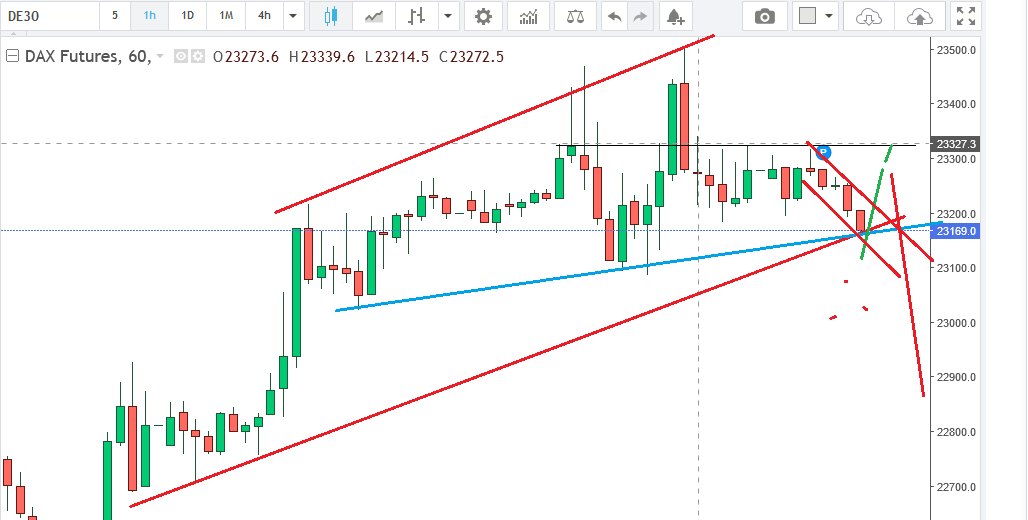This screenshot has height=520, width=1028.
Task: Open indicators menu
Action: pyautogui.click(x=528, y=16)
